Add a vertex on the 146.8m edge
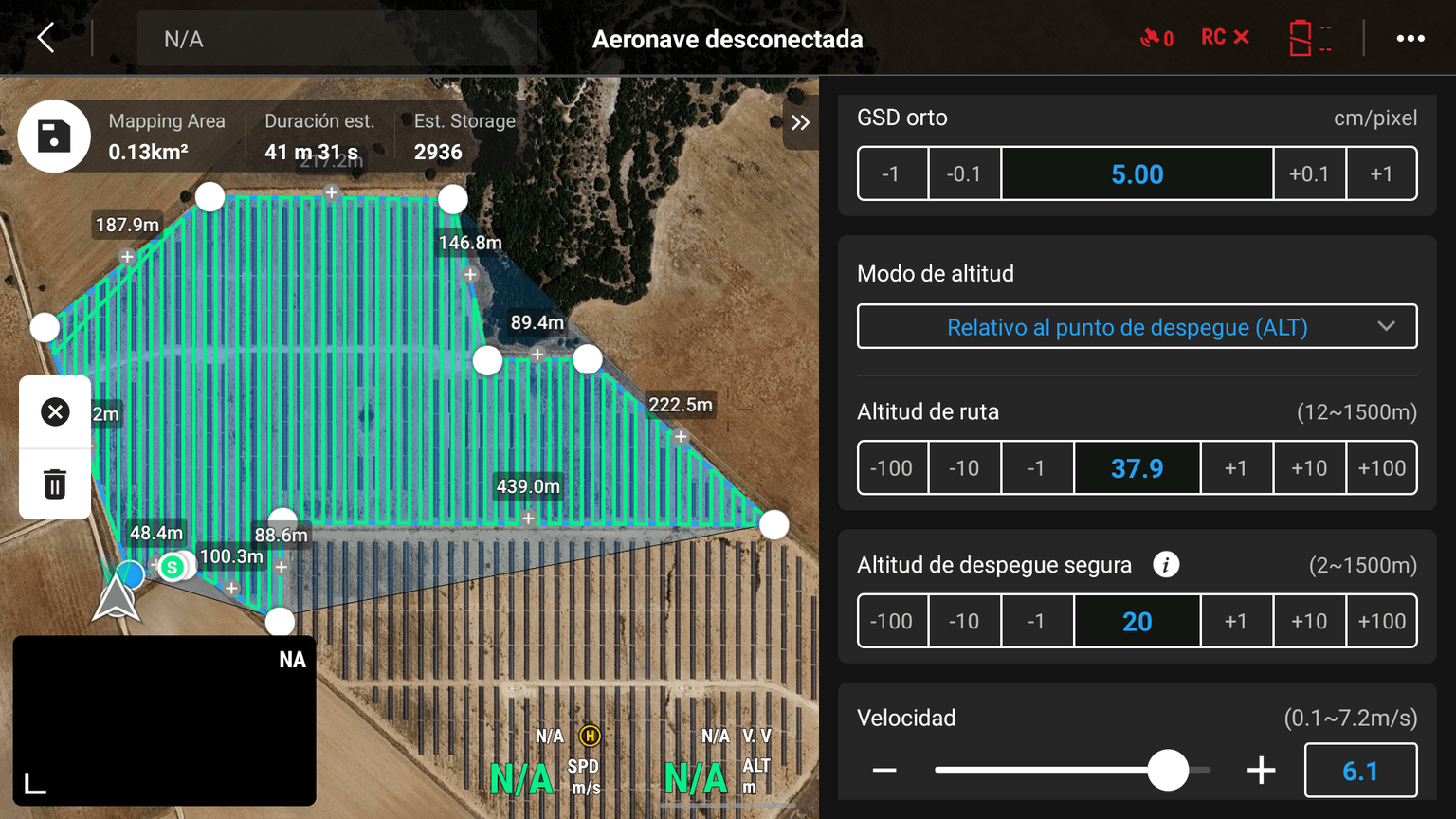This screenshot has height=819, width=1456. pyautogui.click(x=470, y=275)
